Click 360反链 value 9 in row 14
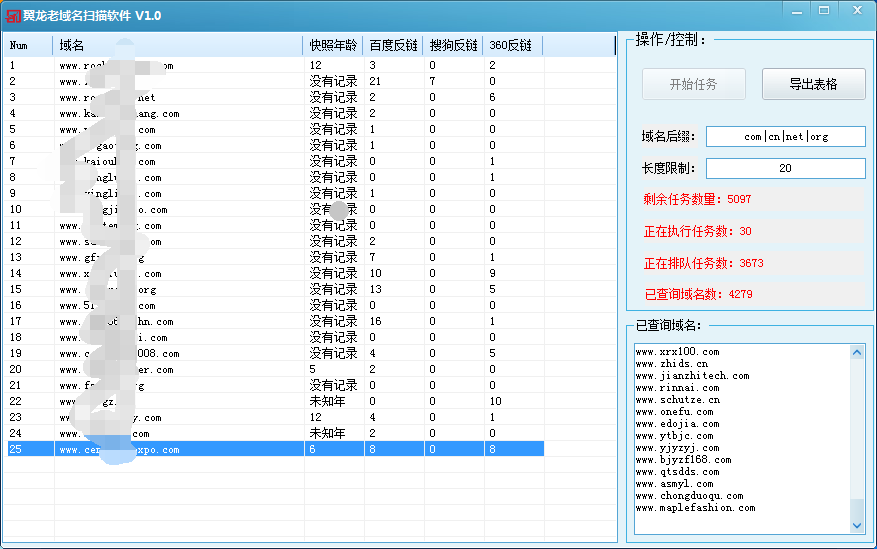The height and width of the screenshot is (549, 877). click(492, 273)
